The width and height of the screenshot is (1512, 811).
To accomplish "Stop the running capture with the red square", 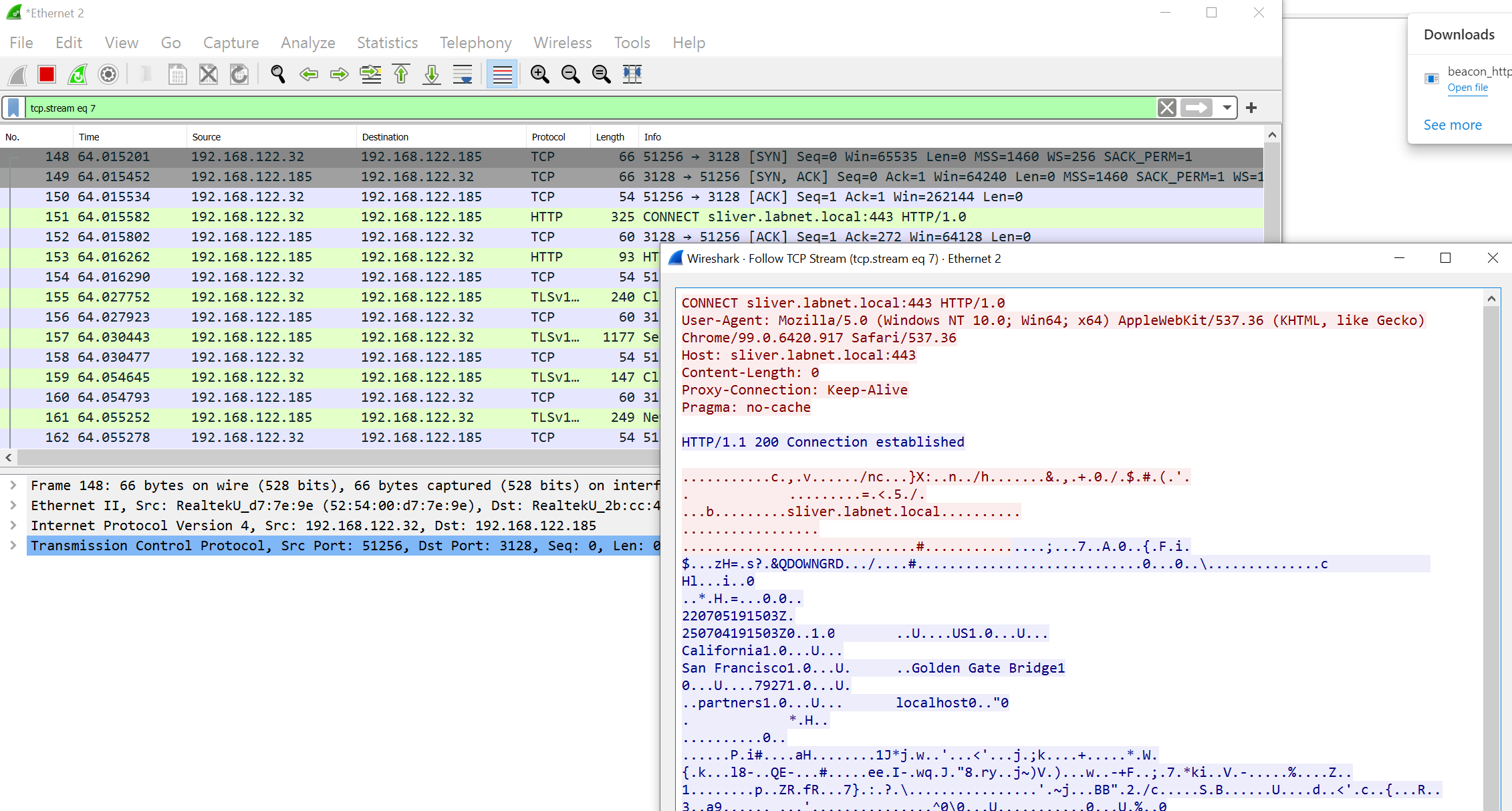I will [x=47, y=74].
